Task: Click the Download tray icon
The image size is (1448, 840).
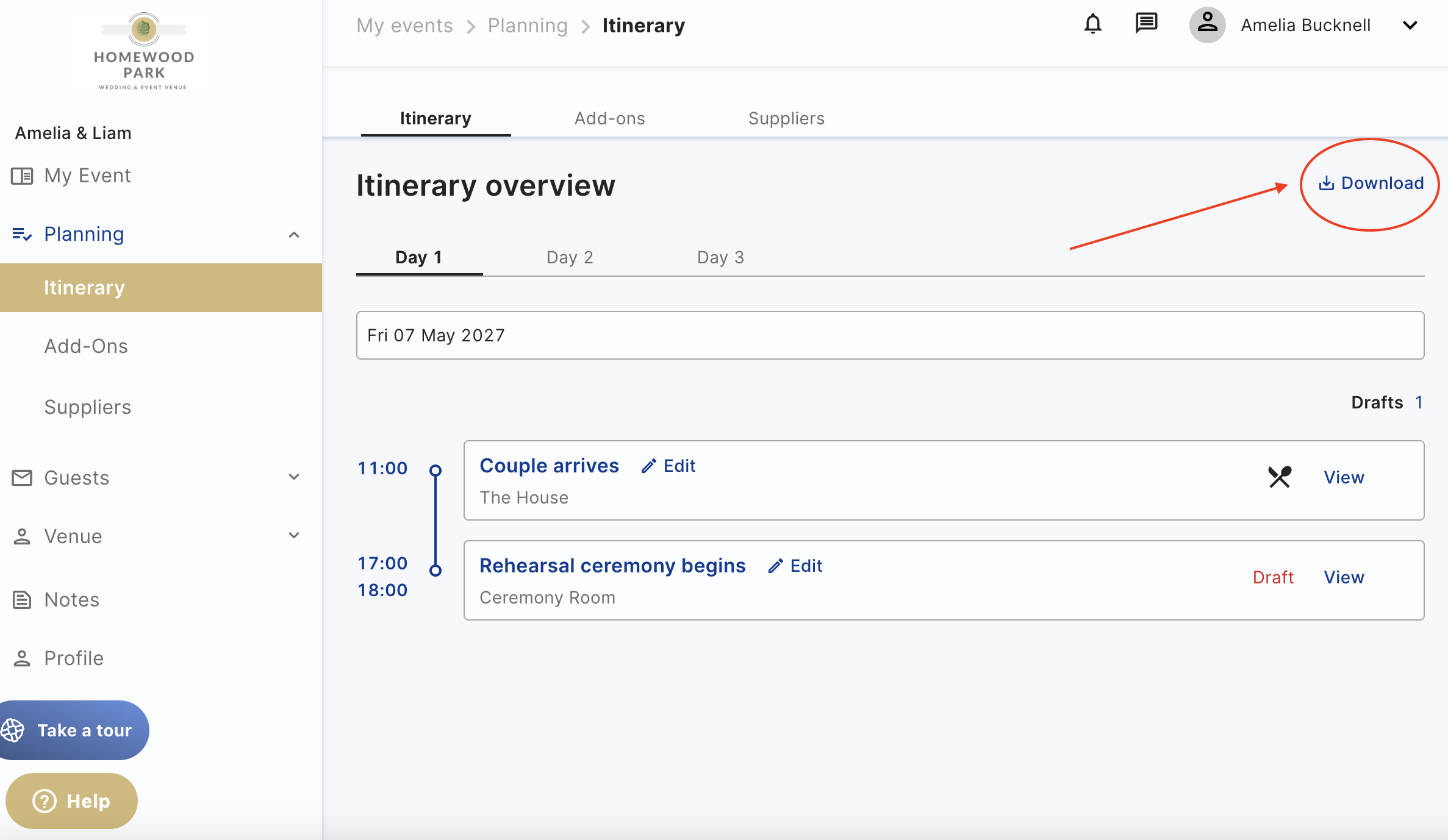Action: (1326, 183)
